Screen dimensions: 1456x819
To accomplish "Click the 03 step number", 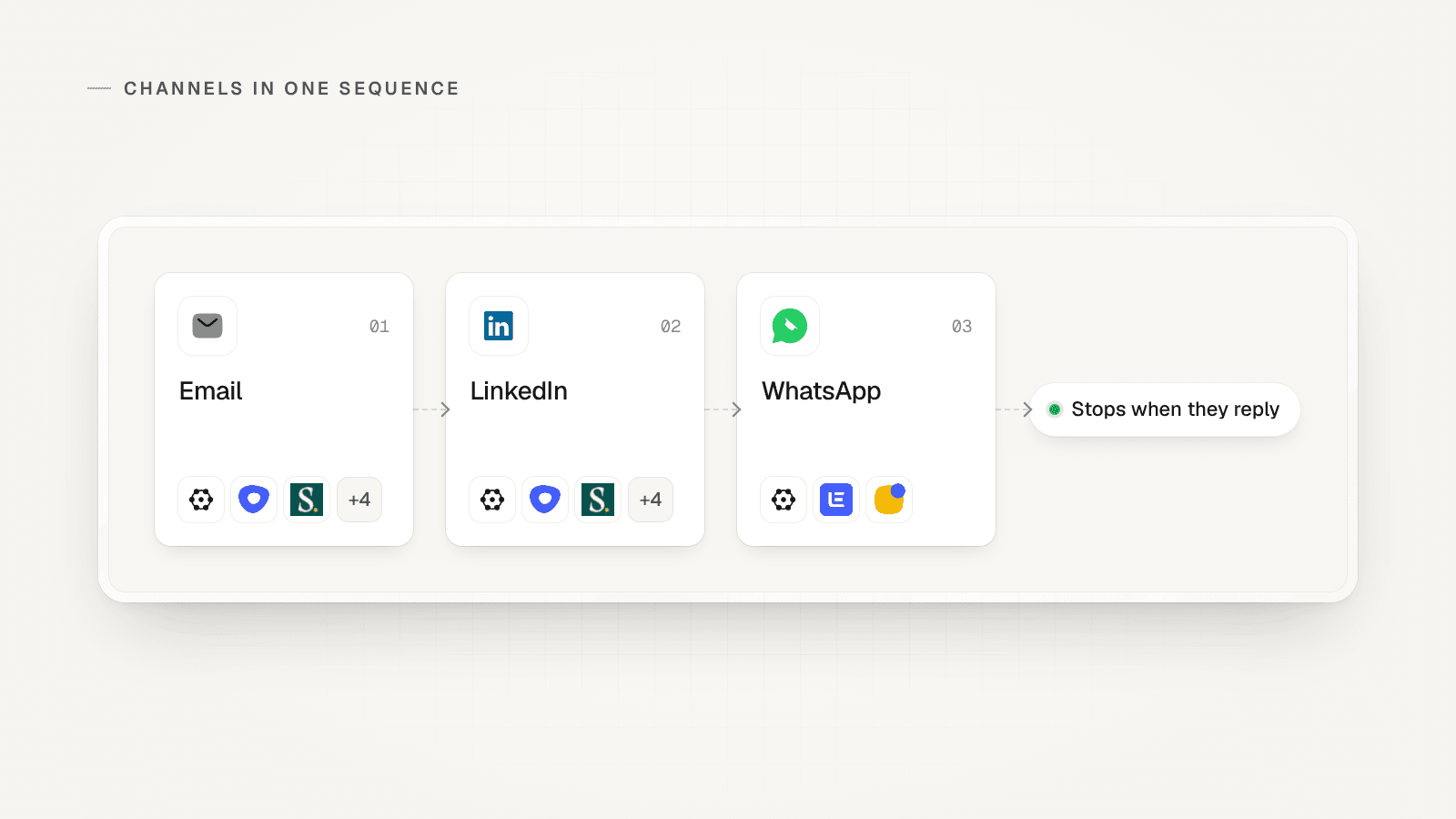I will coord(962,327).
